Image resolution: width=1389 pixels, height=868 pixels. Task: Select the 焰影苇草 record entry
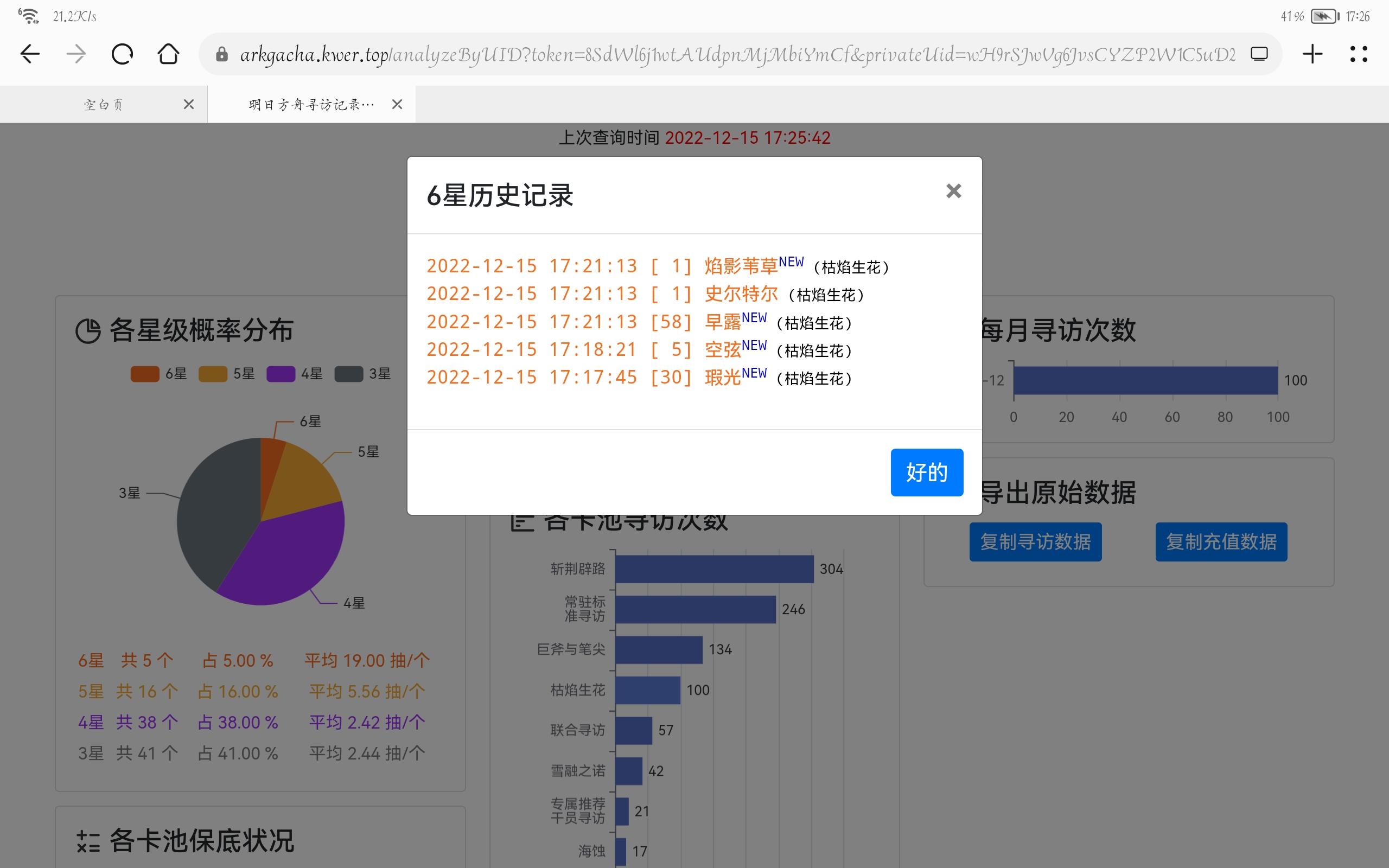(658, 266)
